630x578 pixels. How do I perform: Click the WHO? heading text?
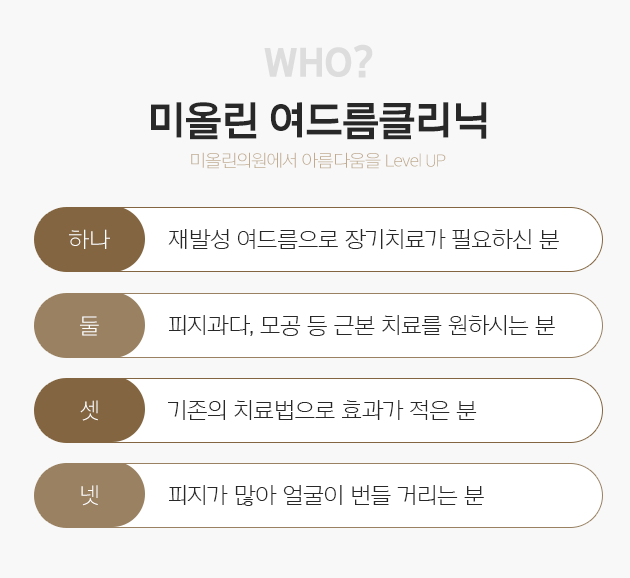[x=318, y=62]
